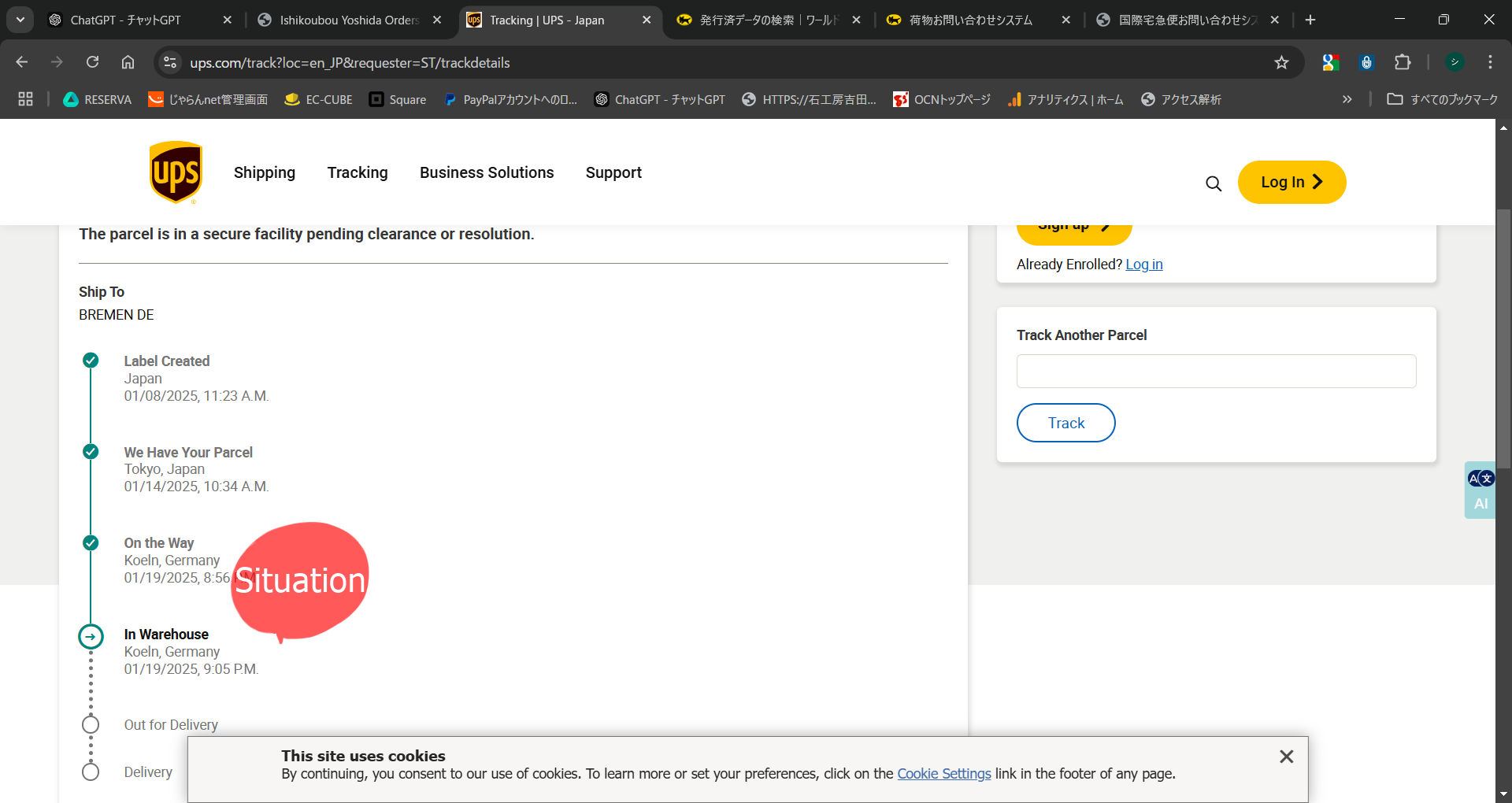
Task: Open the ChatGPT - チャットGPT bookmark
Action: tap(660, 99)
